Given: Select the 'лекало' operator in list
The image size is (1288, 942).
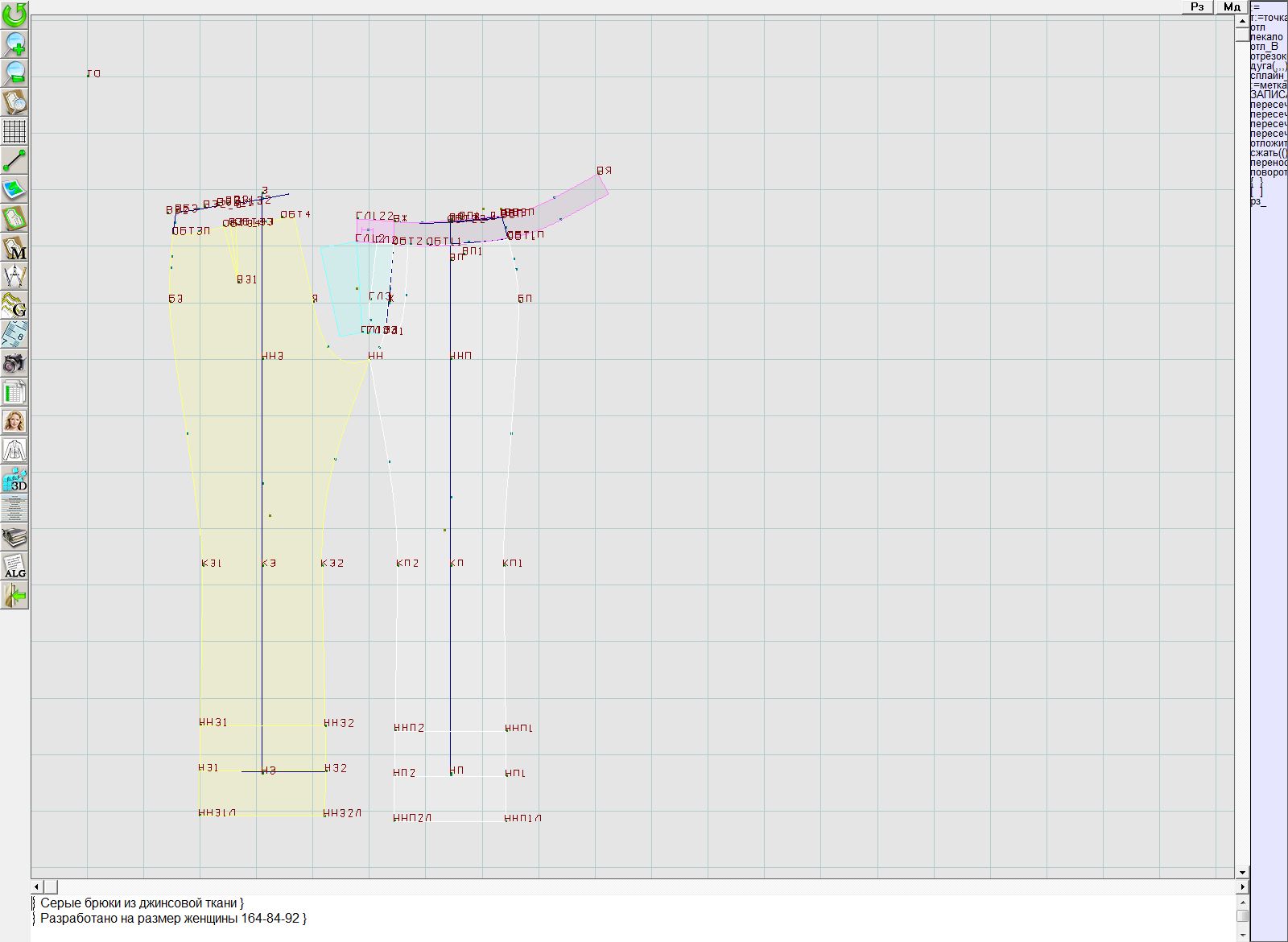Looking at the screenshot, I should (1267, 37).
